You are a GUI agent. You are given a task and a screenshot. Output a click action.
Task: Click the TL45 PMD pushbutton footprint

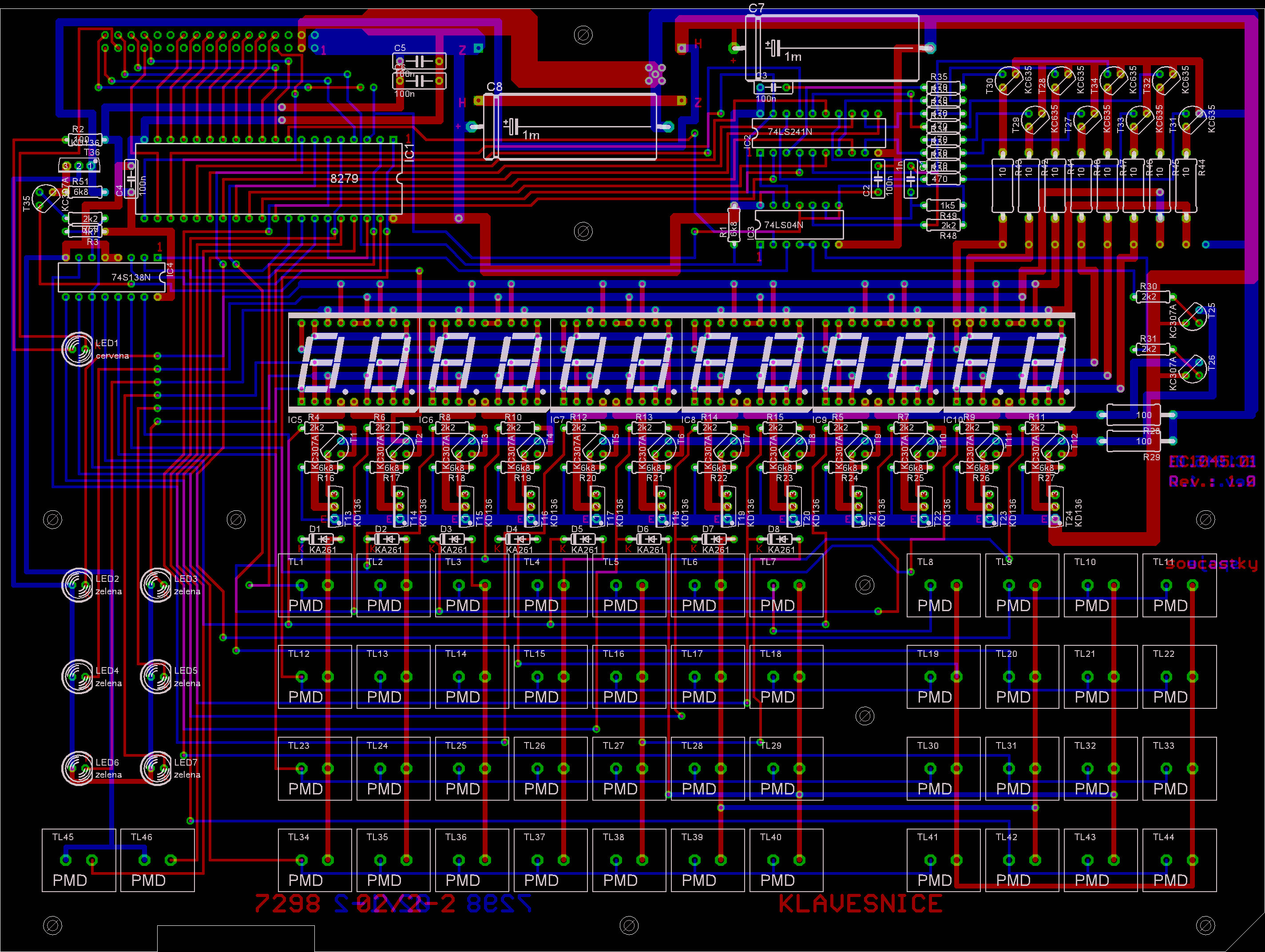[x=79, y=860]
